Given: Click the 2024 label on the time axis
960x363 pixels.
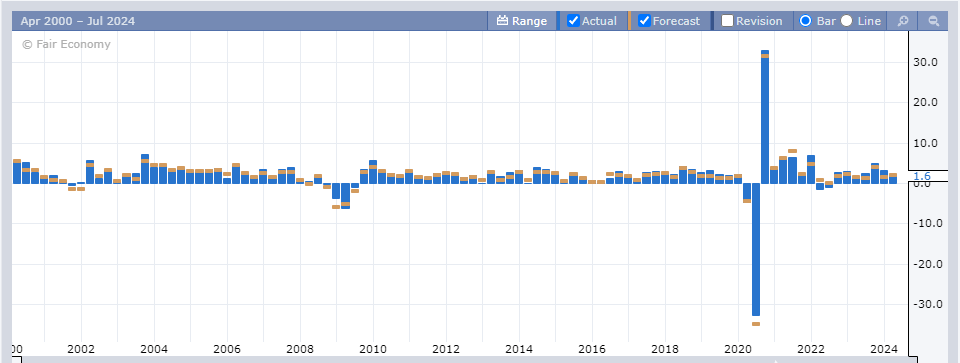Looking at the screenshot, I should click(x=883, y=350).
